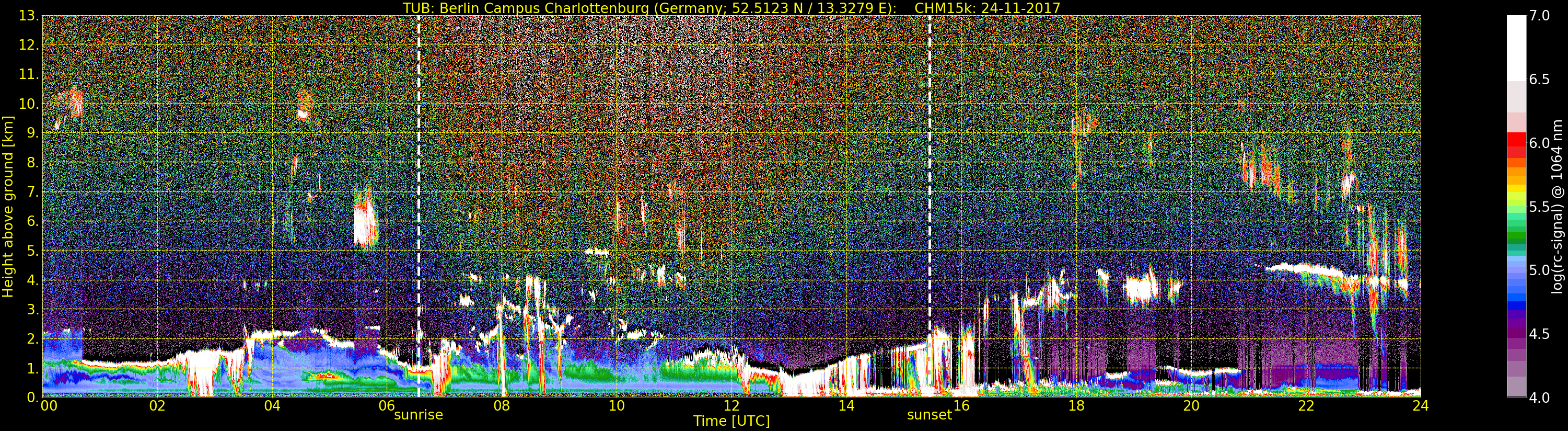Click the '5.5' colorbar value
Image resolution: width=1568 pixels, height=431 pixels.
[1539, 207]
